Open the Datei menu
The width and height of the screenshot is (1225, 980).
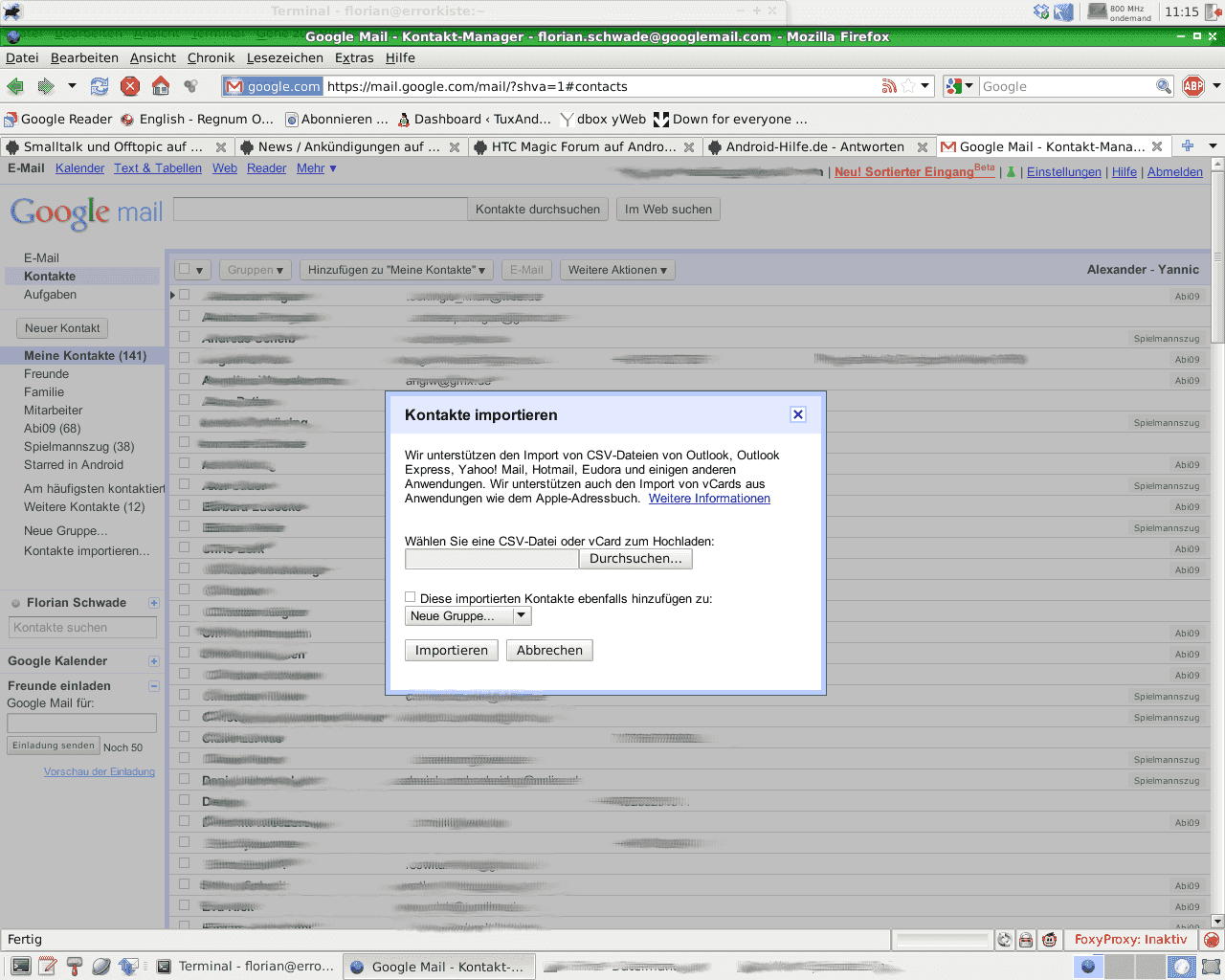click(22, 57)
